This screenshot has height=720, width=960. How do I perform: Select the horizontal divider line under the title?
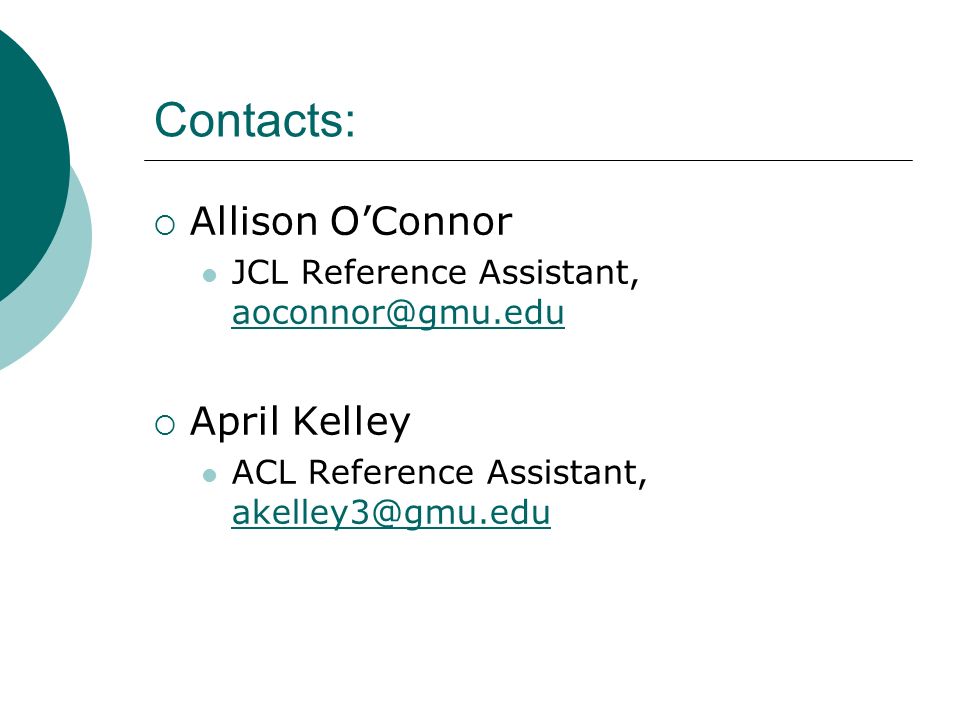click(x=528, y=160)
